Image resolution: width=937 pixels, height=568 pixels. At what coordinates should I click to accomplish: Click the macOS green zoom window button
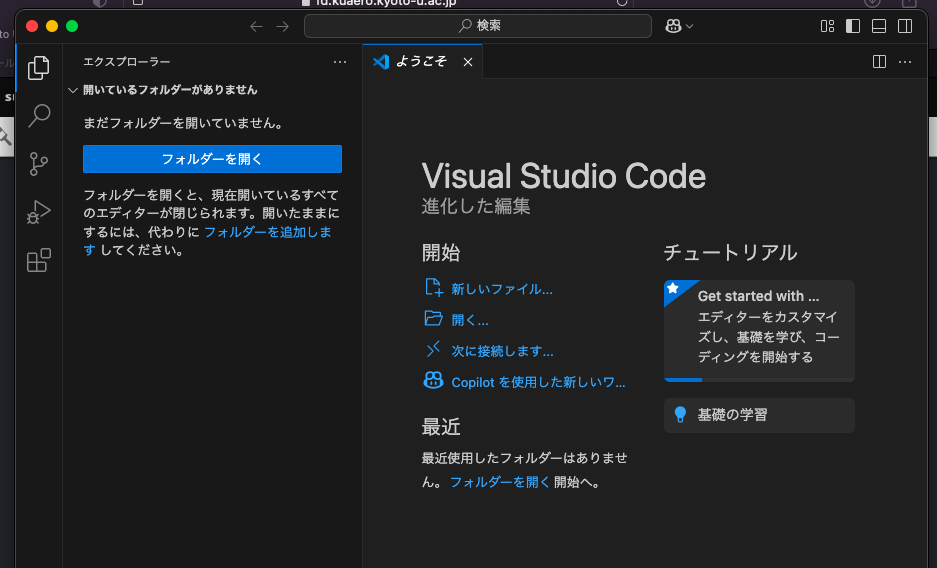tap(72, 26)
